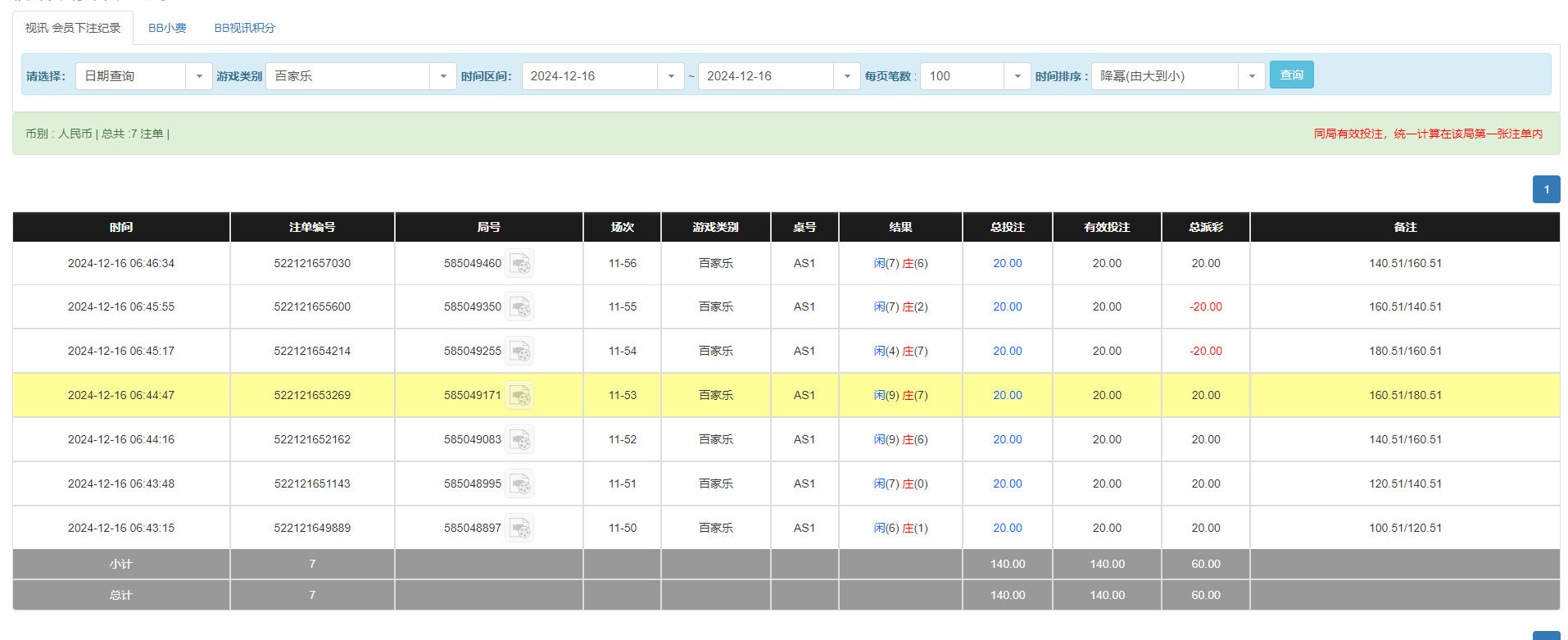Click replay icon beside round 585049255

click(519, 352)
